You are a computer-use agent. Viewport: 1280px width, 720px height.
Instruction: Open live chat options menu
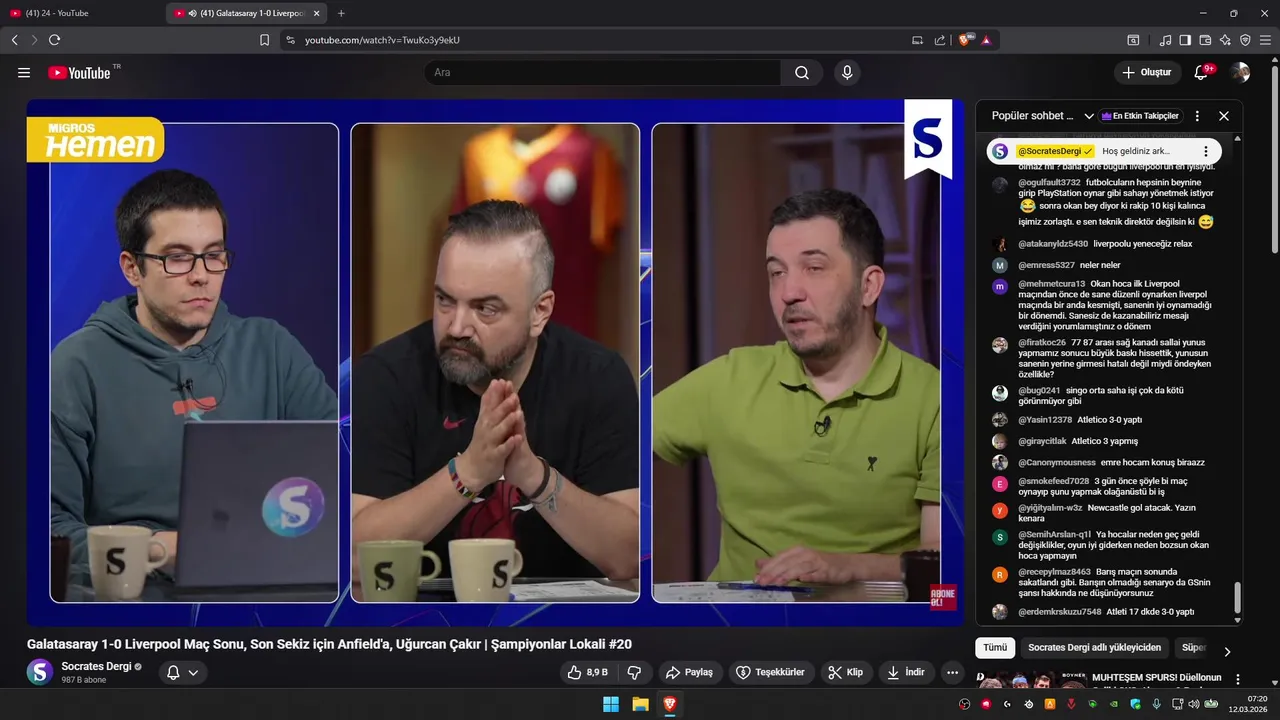tap(1197, 116)
